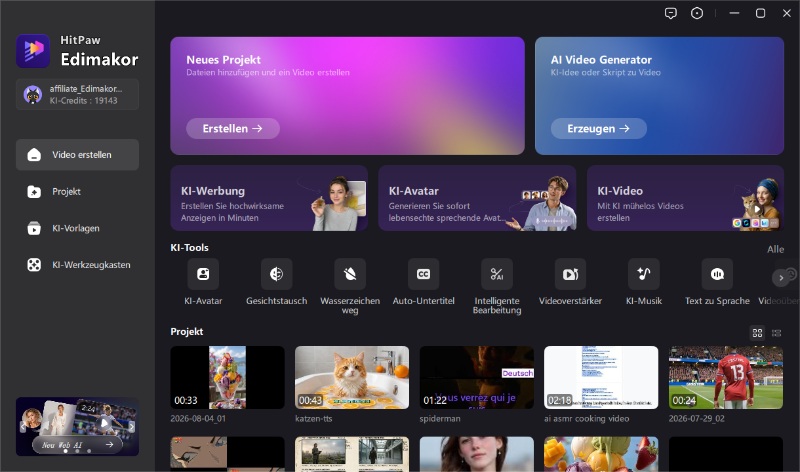Launch Videoverstärker tool icon
This screenshot has width=800, height=472.
click(570, 274)
